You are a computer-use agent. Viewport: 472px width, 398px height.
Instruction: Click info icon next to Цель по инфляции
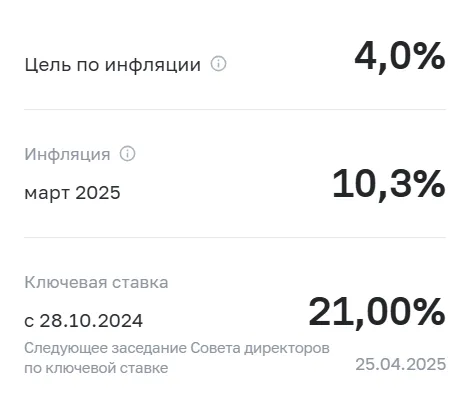pos(218,63)
